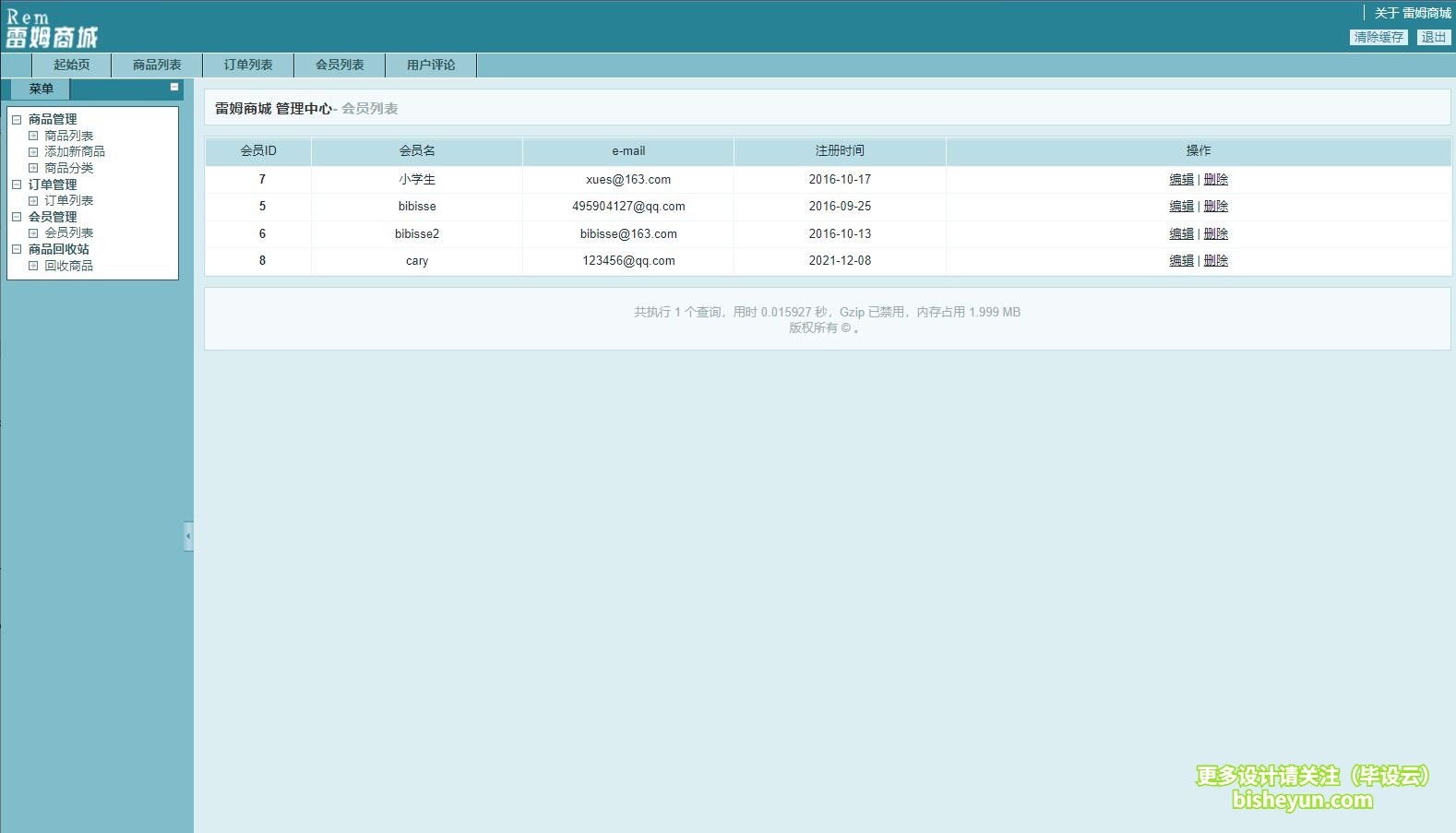The image size is (1456, 833).
Task: Open 商品分类 in the sidebar tree
Action: (69, 168)
